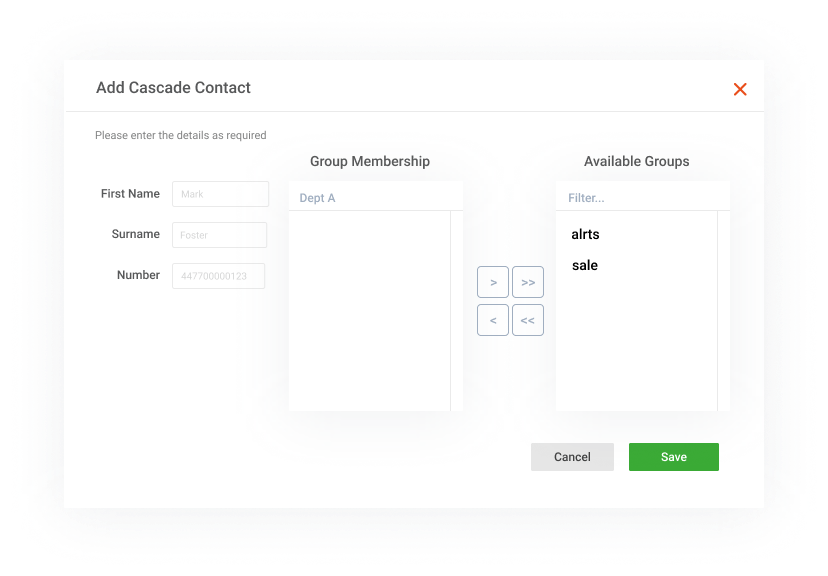Focus the First Name input field
Viewport: 828px width, 576px height.
[220, 194]
